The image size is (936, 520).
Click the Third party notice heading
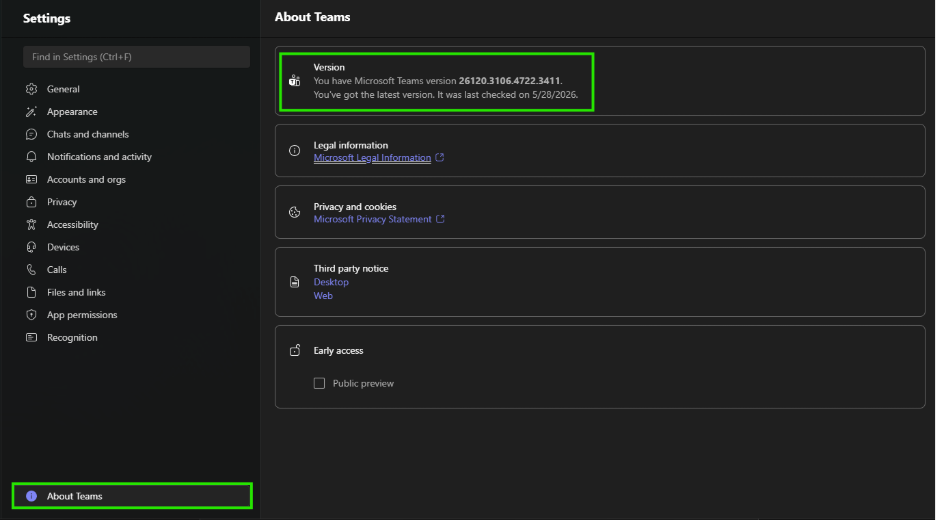351,269
